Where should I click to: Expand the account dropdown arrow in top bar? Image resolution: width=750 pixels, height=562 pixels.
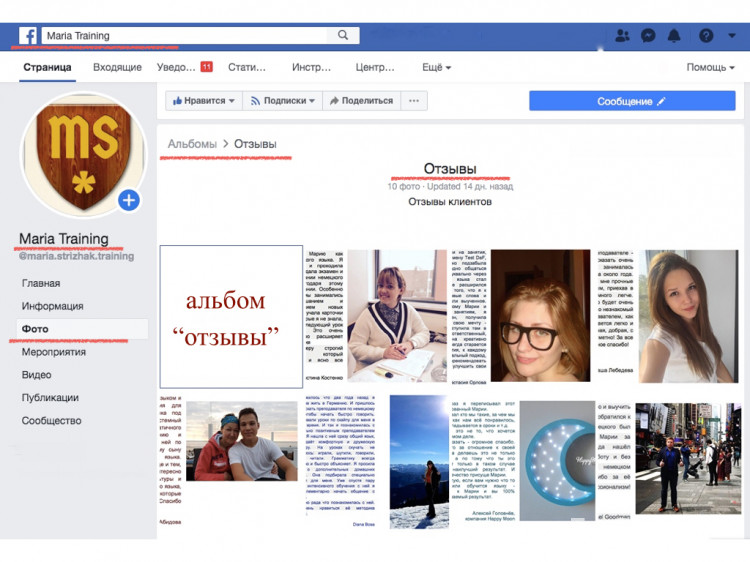732,36
